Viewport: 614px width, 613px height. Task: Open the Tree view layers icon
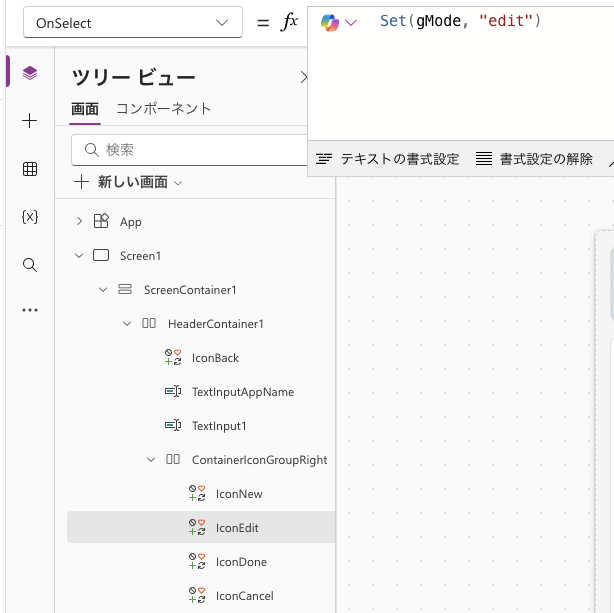coord(30,73)
